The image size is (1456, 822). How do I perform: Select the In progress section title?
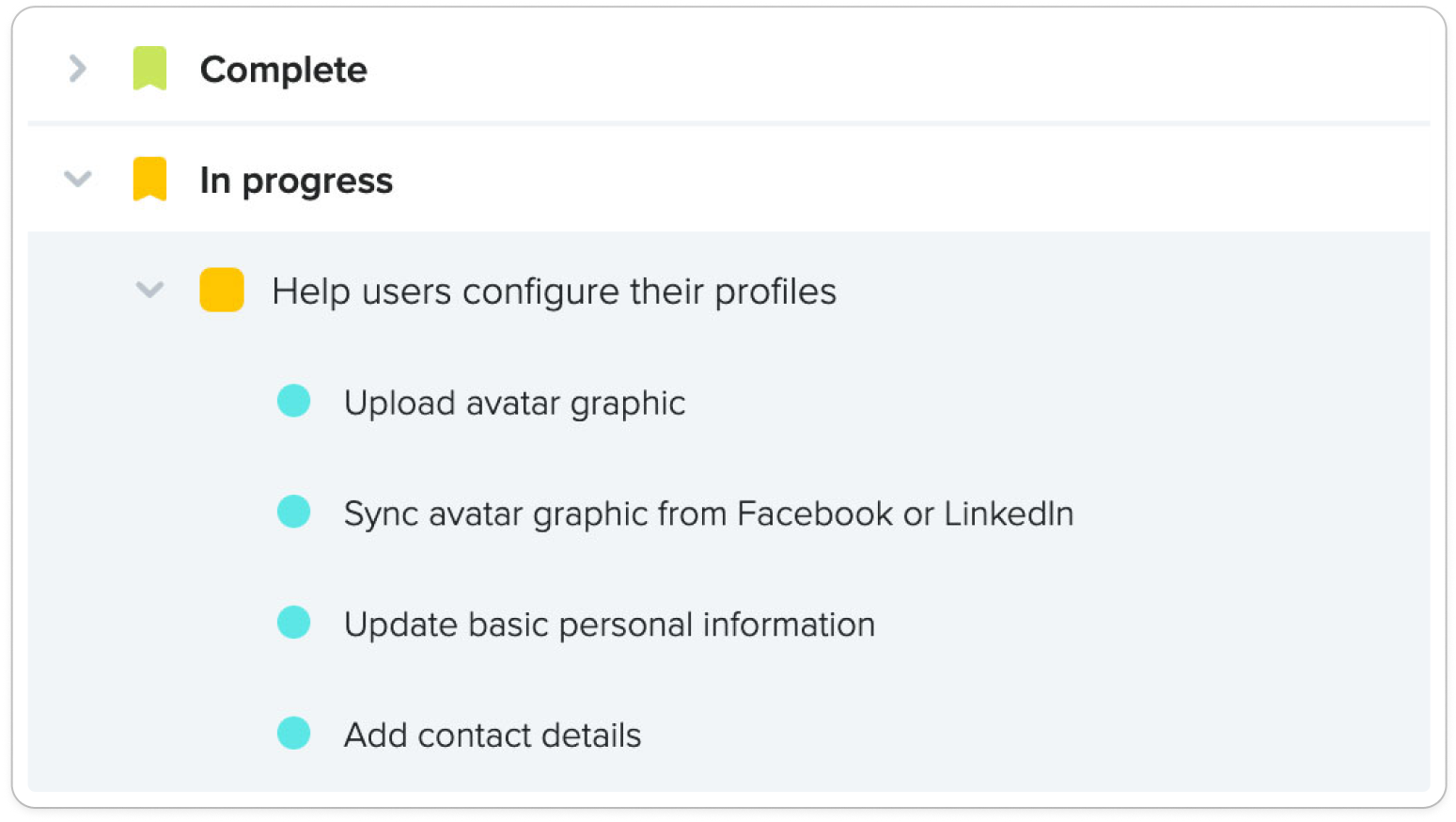pos(296,181)
